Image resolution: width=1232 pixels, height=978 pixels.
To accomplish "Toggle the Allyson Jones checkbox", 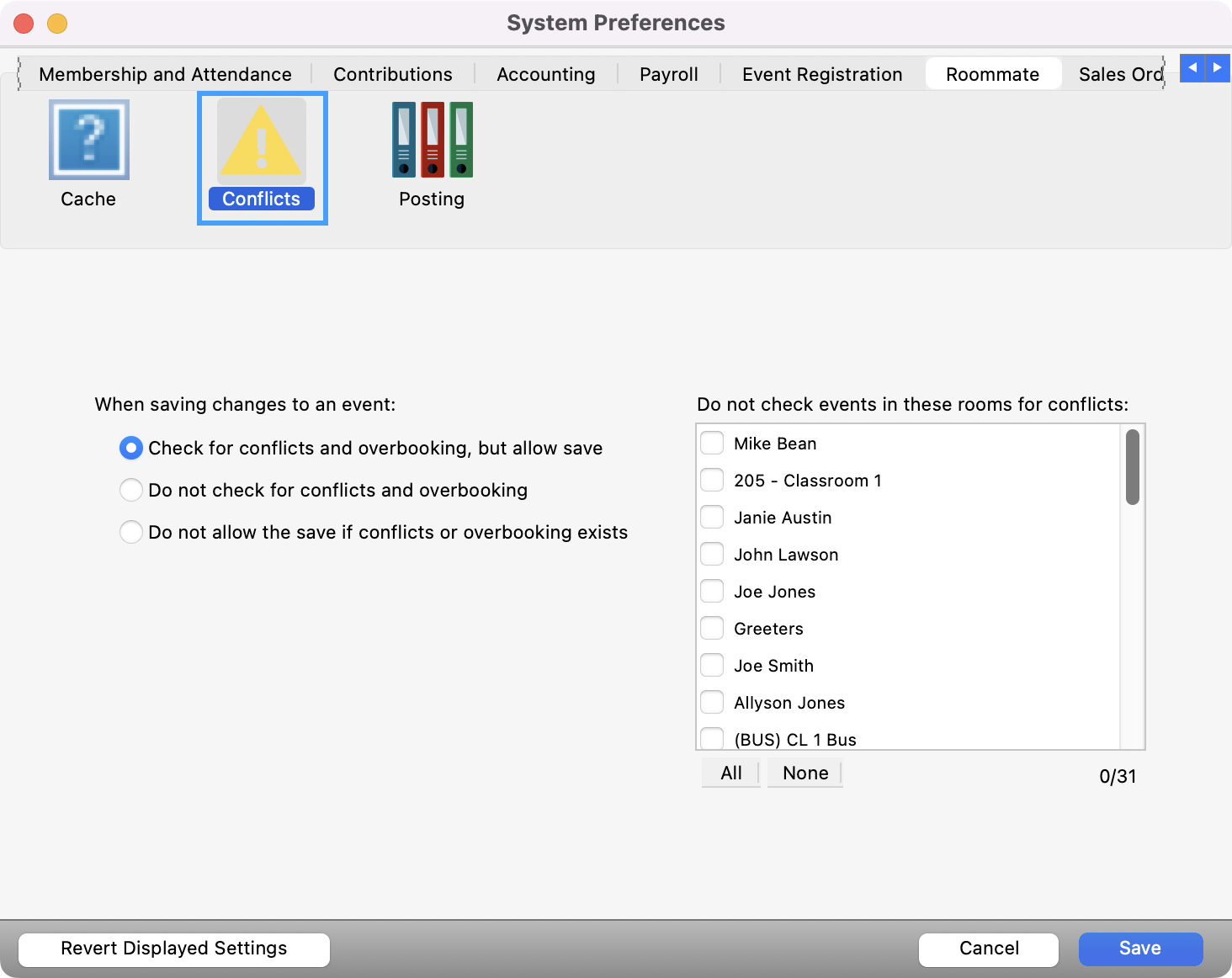I will [712, 703].
